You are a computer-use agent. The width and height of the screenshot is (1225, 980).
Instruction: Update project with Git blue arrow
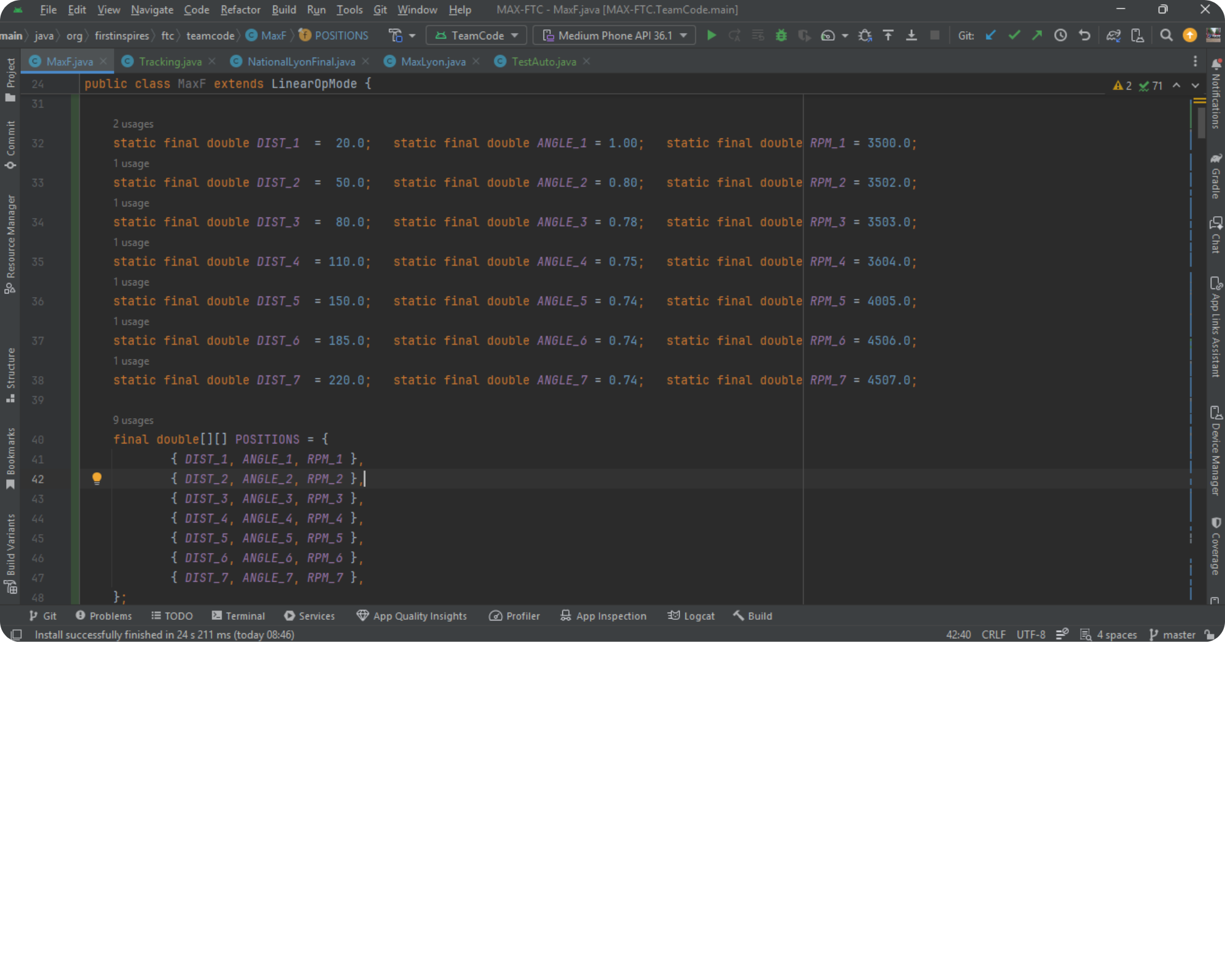pos(991,36)
